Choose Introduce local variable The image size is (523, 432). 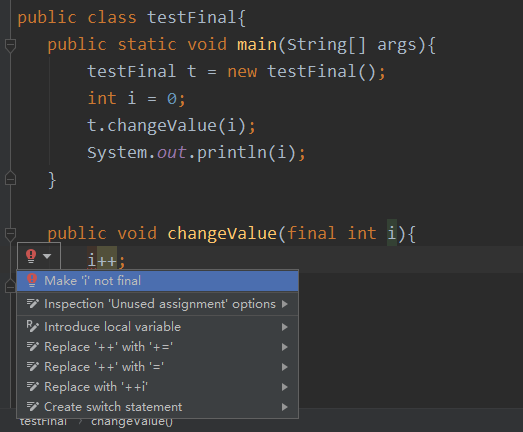click(x=157, y=327)
